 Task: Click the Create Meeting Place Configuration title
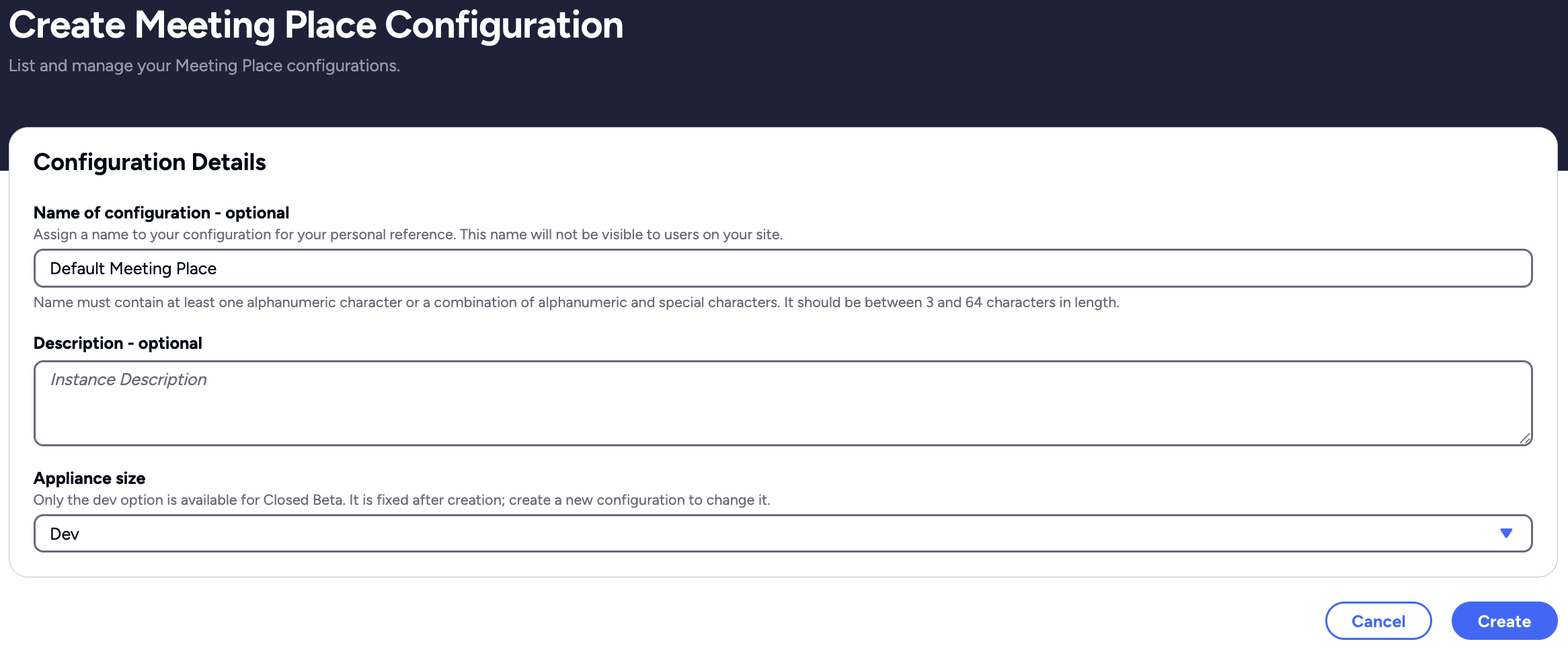316,25
